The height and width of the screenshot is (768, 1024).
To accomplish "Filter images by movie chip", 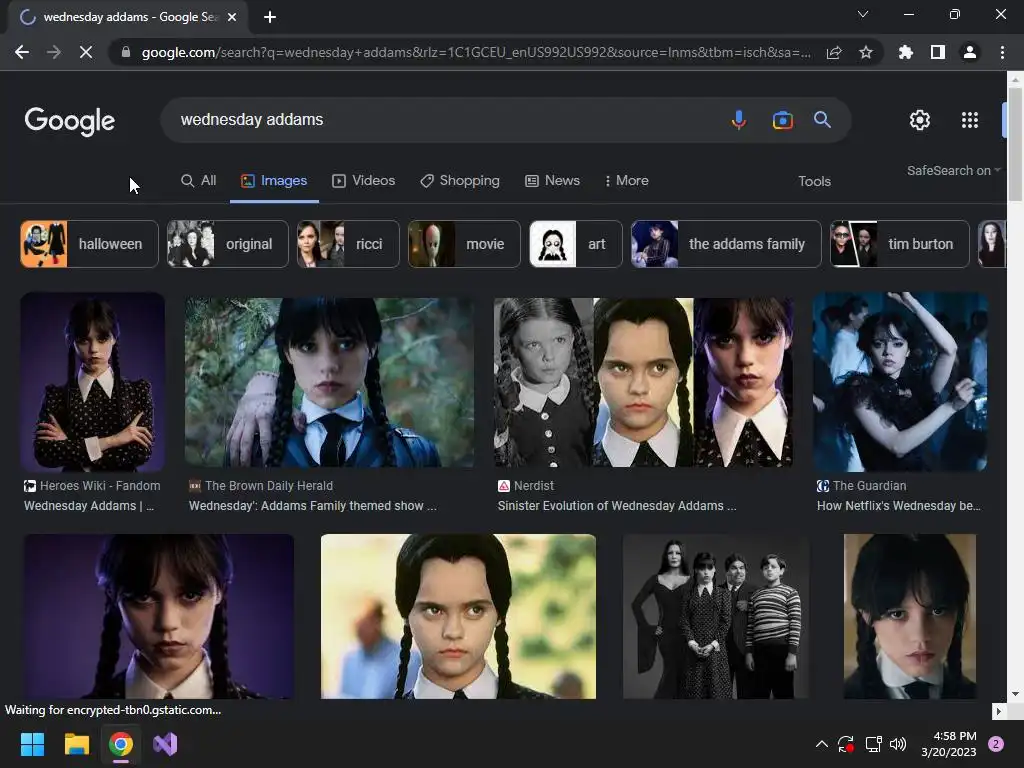I will click(x=464, y=244).
